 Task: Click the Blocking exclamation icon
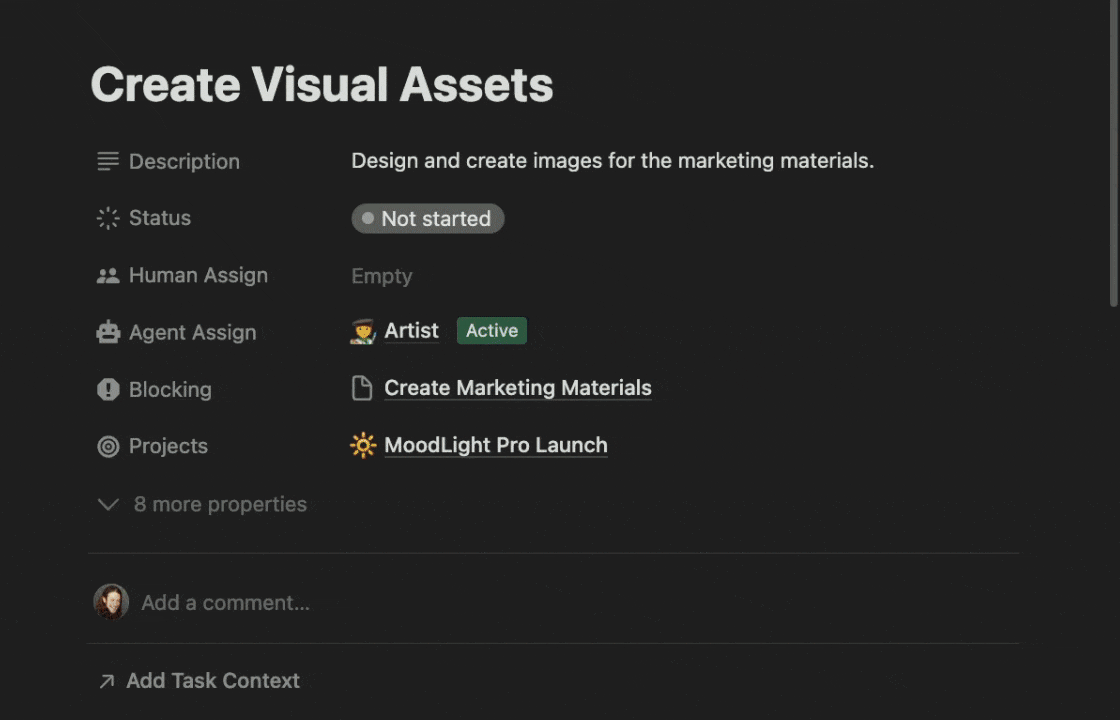pos(108,389)
